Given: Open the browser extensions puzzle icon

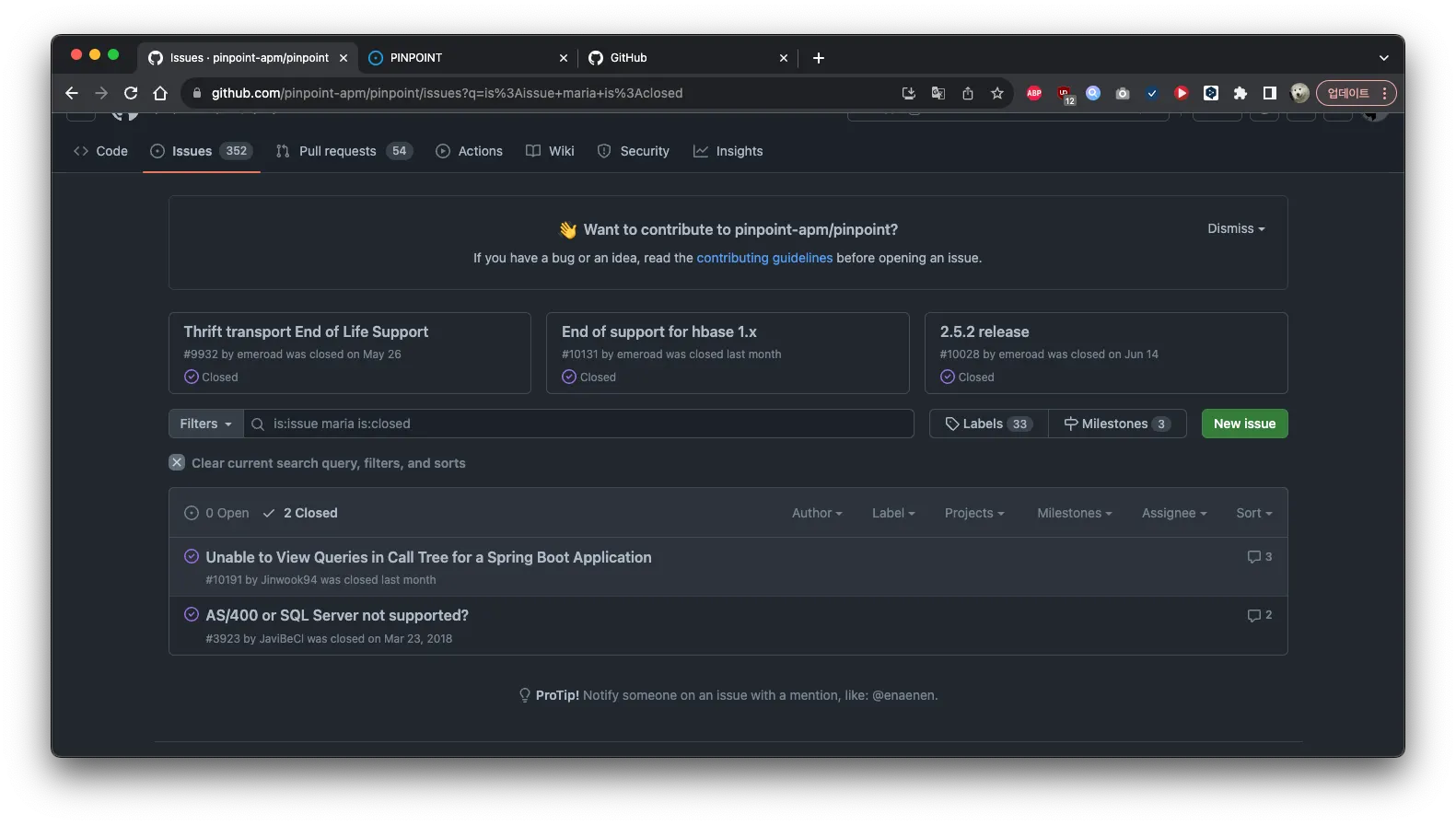Looking at the screenshot, I should click(1241, 93).
